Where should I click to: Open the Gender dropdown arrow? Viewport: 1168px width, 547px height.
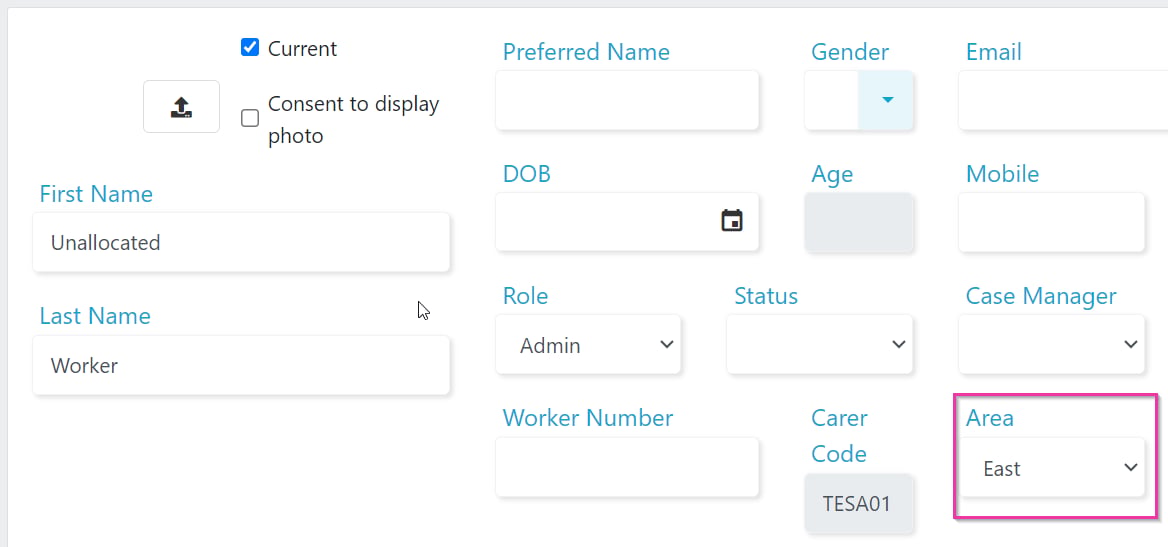(886, 100)
